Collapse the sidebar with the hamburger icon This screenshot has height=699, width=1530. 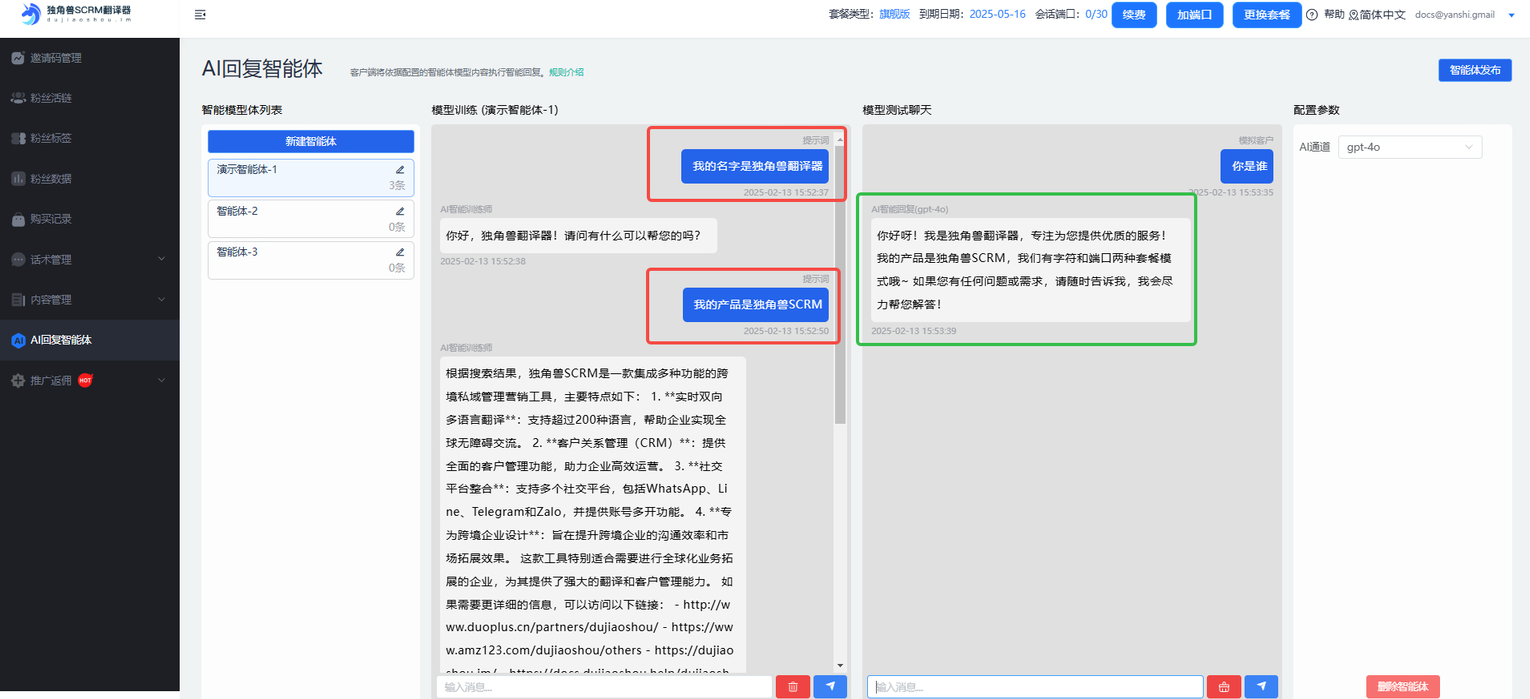199,14
